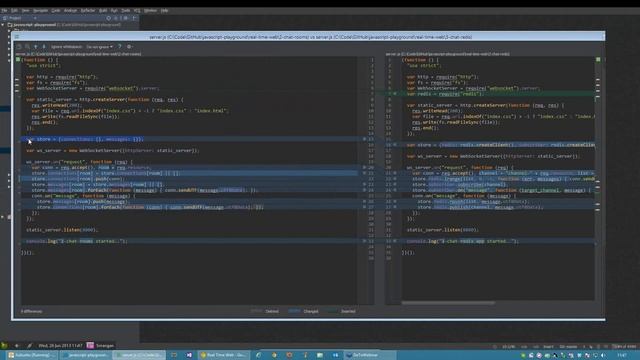Open the diff settings gear icon
The width and height of the screenshot is (640, 360).
pyautogui.click(x=129, y=47)
